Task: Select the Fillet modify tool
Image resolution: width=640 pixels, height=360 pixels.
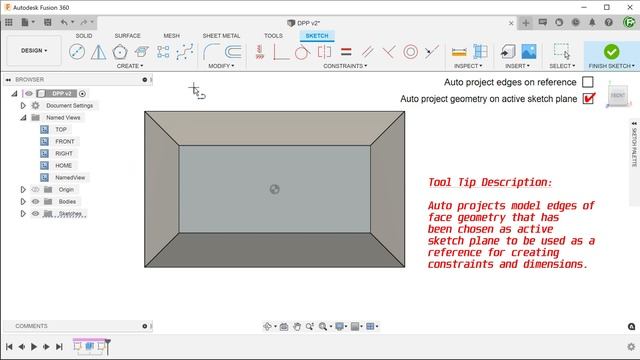Action: coord(211,52)
